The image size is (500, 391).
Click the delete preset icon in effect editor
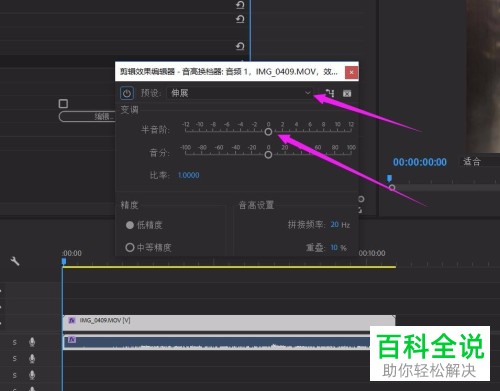pos(347,93)
